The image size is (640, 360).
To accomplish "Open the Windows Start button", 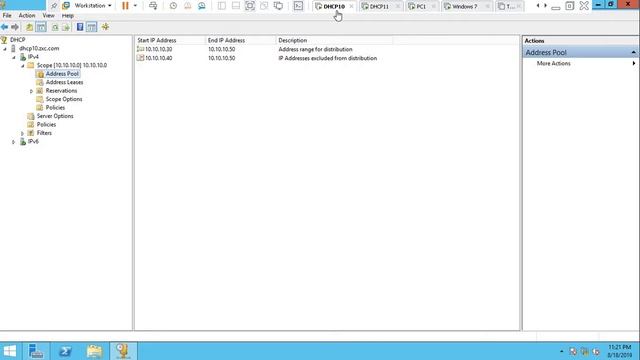I will (x=9, y=351).
